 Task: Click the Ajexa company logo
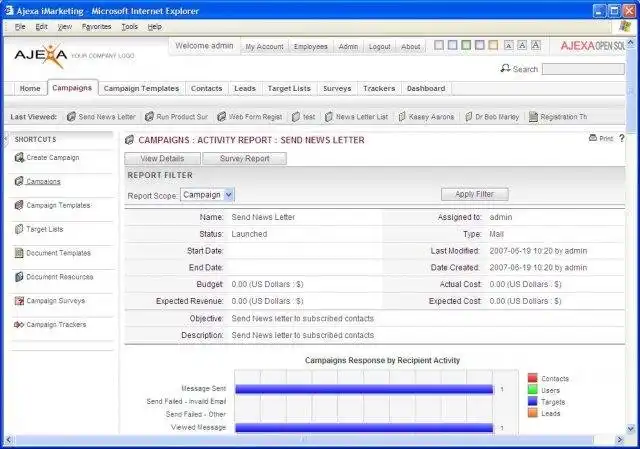(x=40, y=56)
